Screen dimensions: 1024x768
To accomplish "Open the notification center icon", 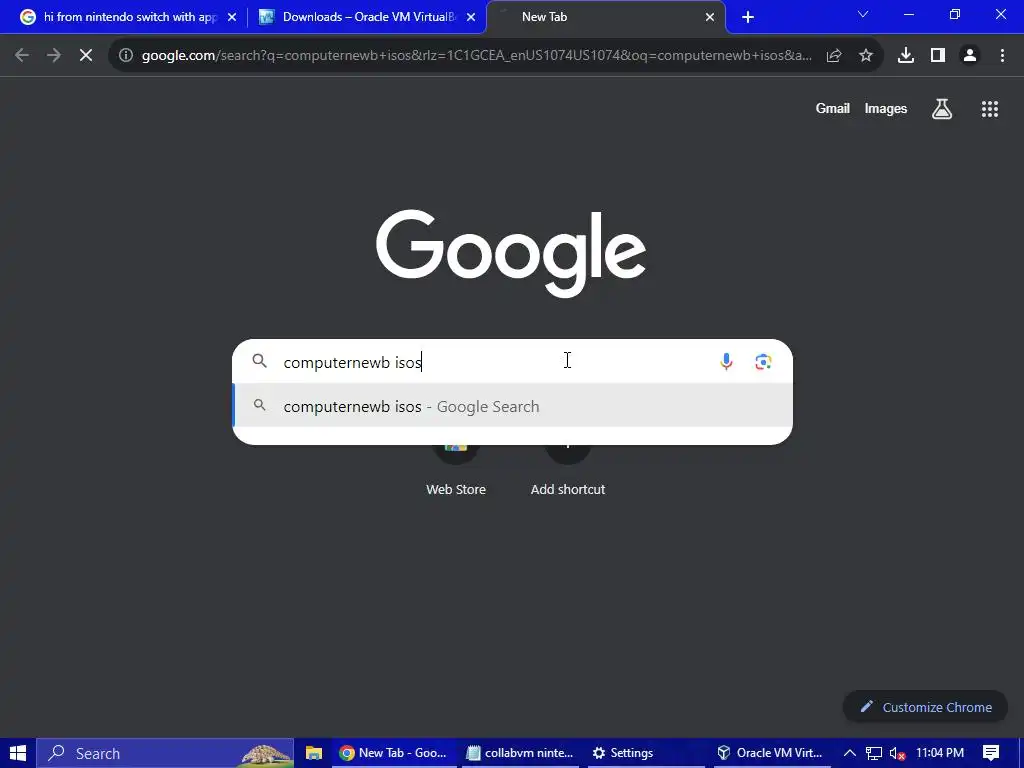I will (991, 753).
